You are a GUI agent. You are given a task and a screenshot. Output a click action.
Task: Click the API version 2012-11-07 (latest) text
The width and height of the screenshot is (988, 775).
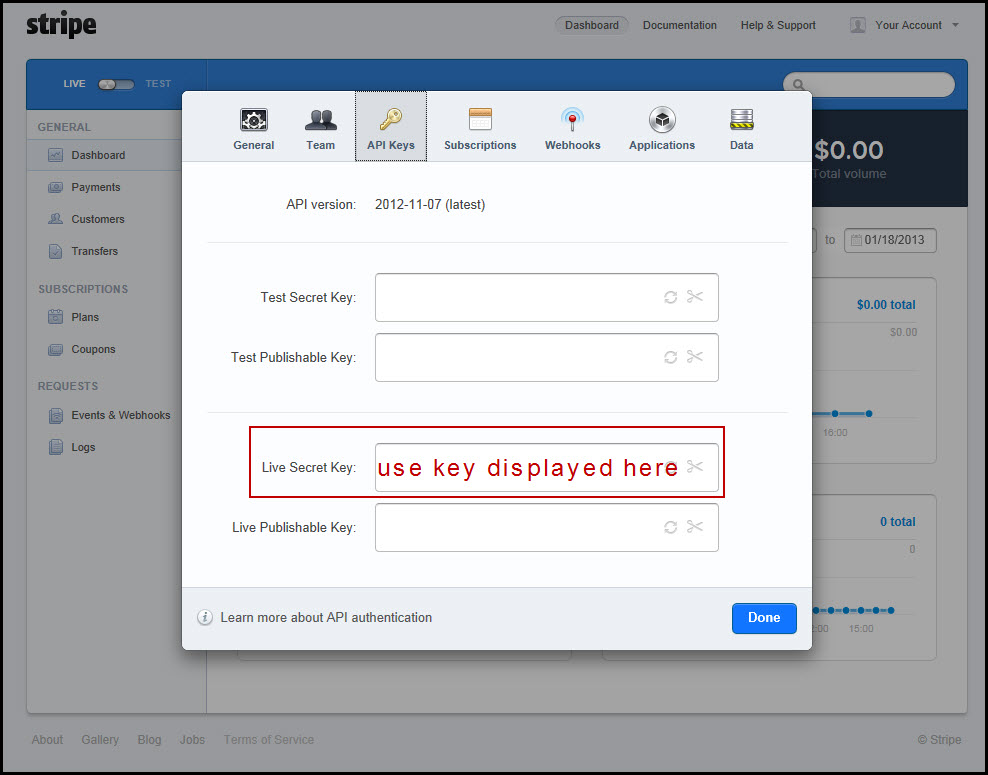coord(430,205)
